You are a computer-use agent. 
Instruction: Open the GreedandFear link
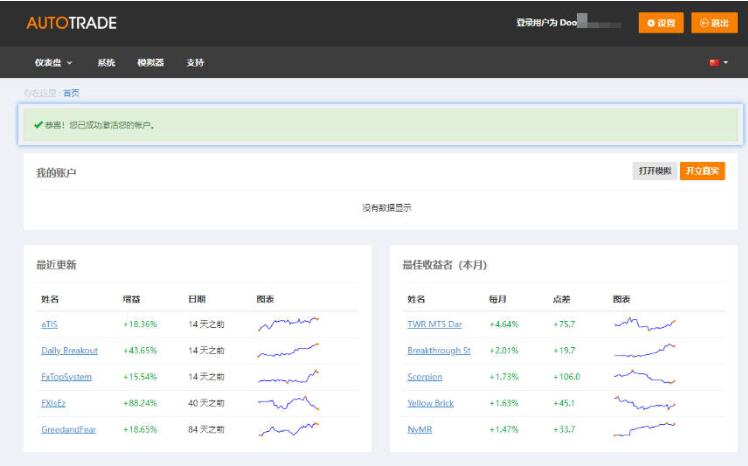pyautogui.click(x=68, y=429)
